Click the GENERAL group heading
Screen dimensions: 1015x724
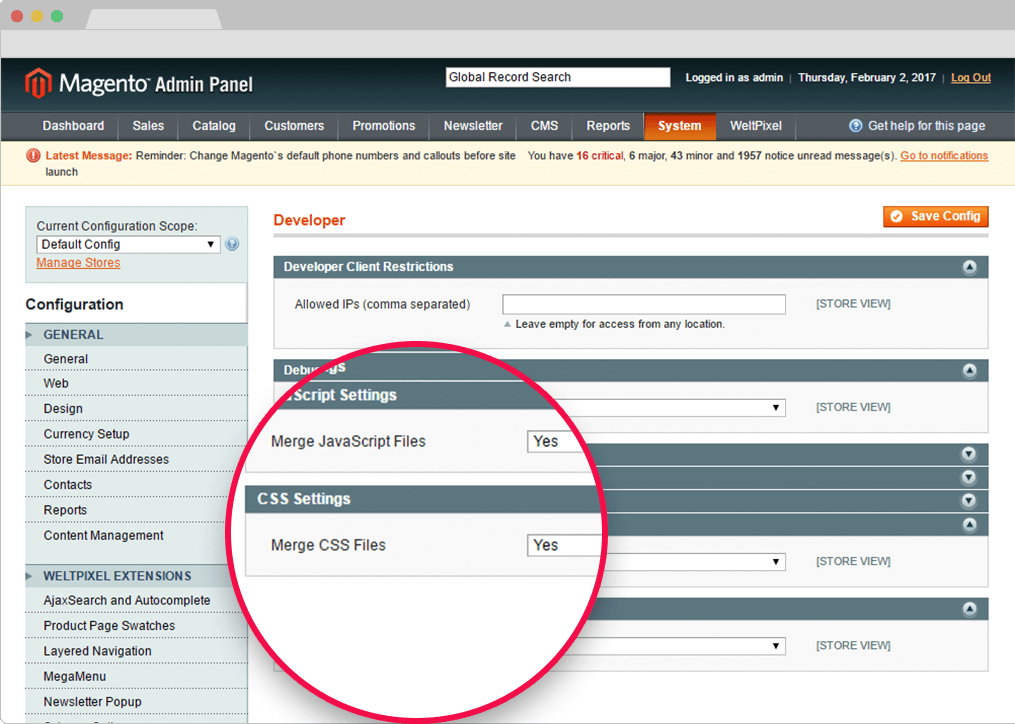[x=73, y=335]
